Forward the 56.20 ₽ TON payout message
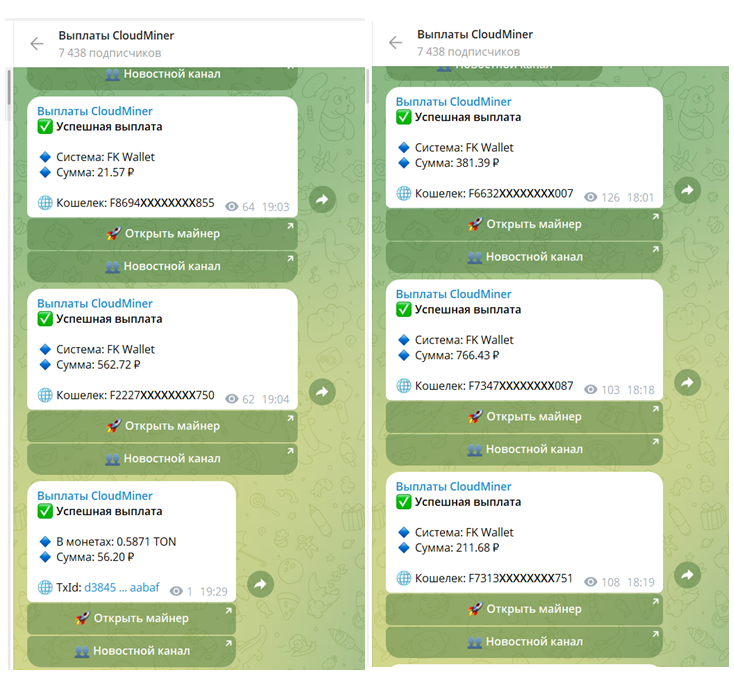The image size is (734, 673). tap(260, 584)
